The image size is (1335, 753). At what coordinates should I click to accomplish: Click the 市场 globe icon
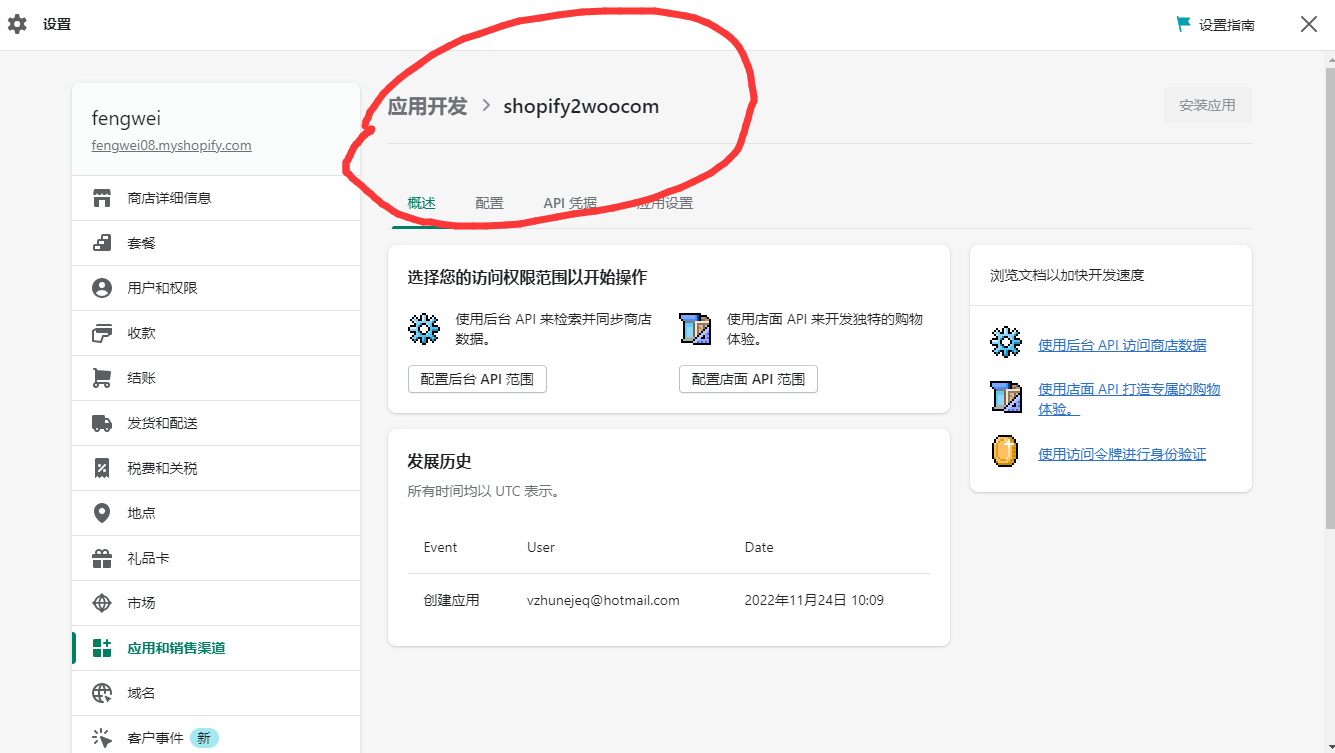pyautogui.click(x=102, y=603)
